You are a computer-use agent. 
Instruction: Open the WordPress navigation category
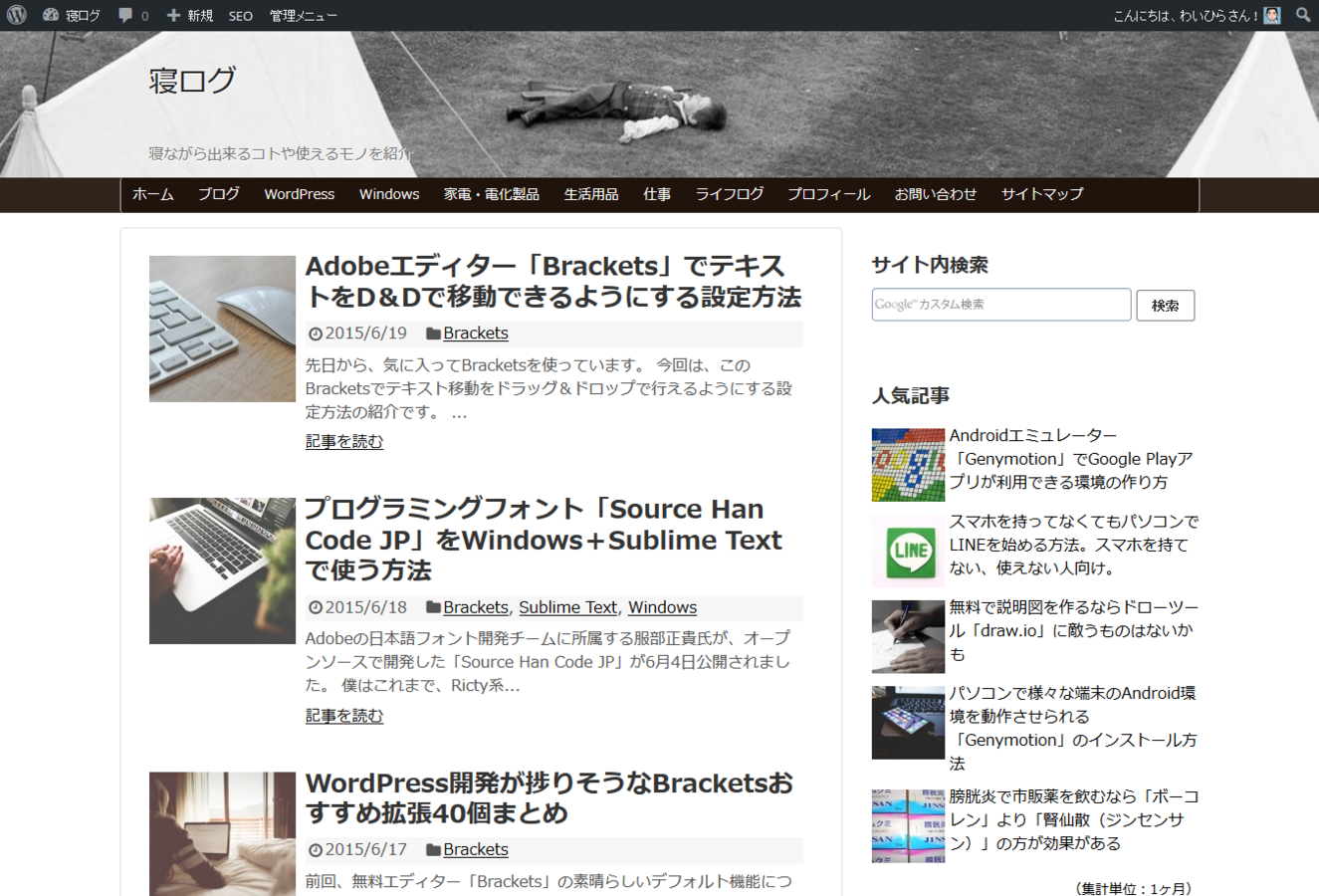(299, 194)
